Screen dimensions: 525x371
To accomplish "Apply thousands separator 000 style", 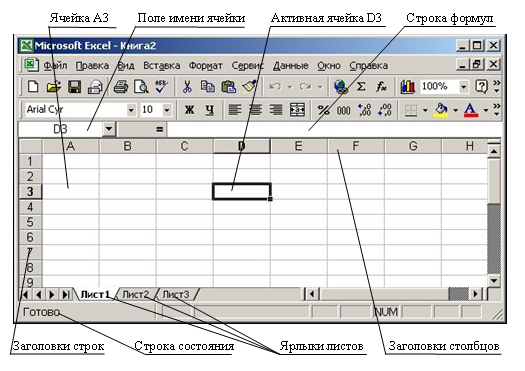I will click(x=344, y=109).
